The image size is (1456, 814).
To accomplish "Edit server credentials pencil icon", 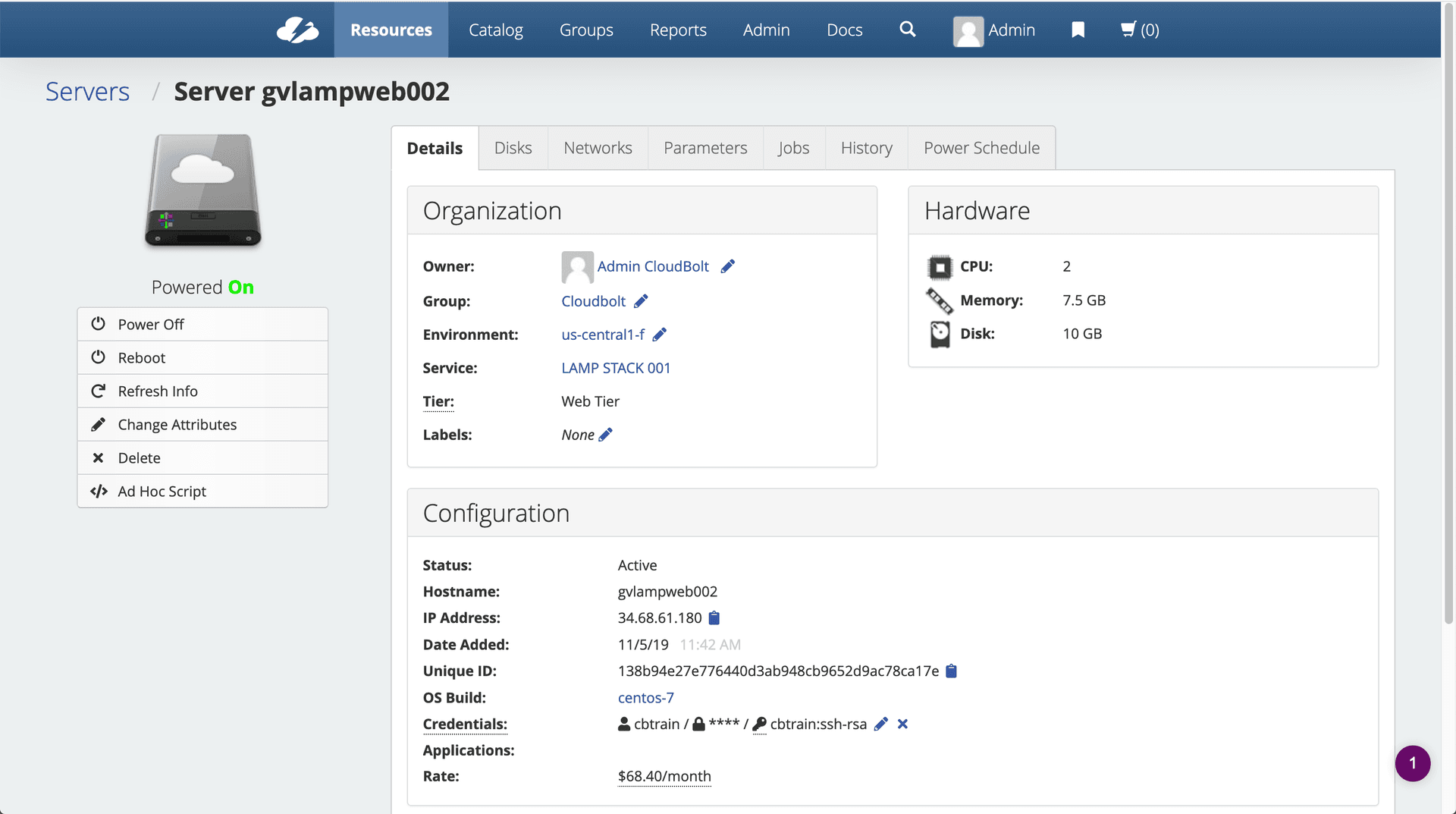I will tap(880, 724).
